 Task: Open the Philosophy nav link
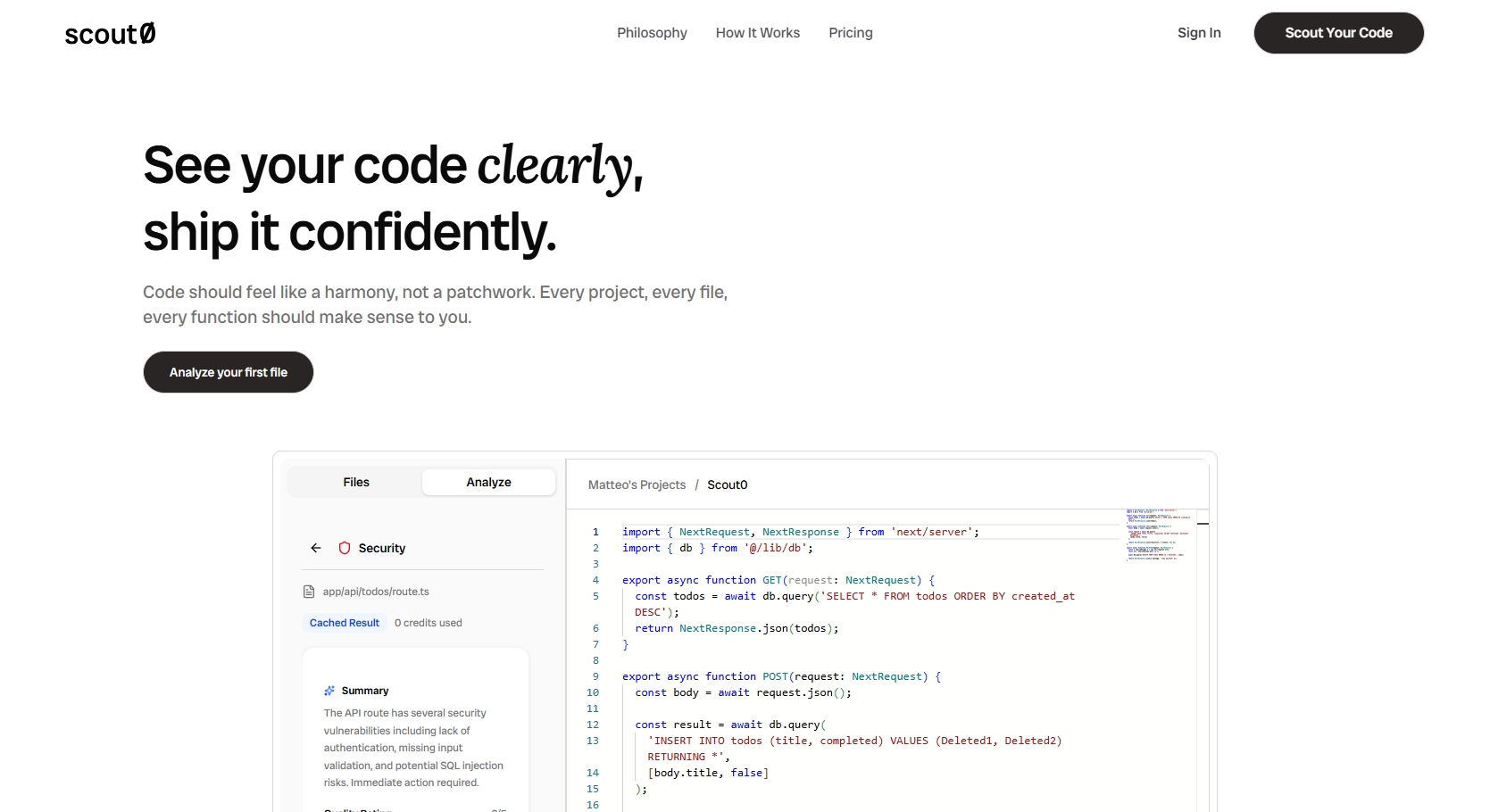tap(652, 33)
